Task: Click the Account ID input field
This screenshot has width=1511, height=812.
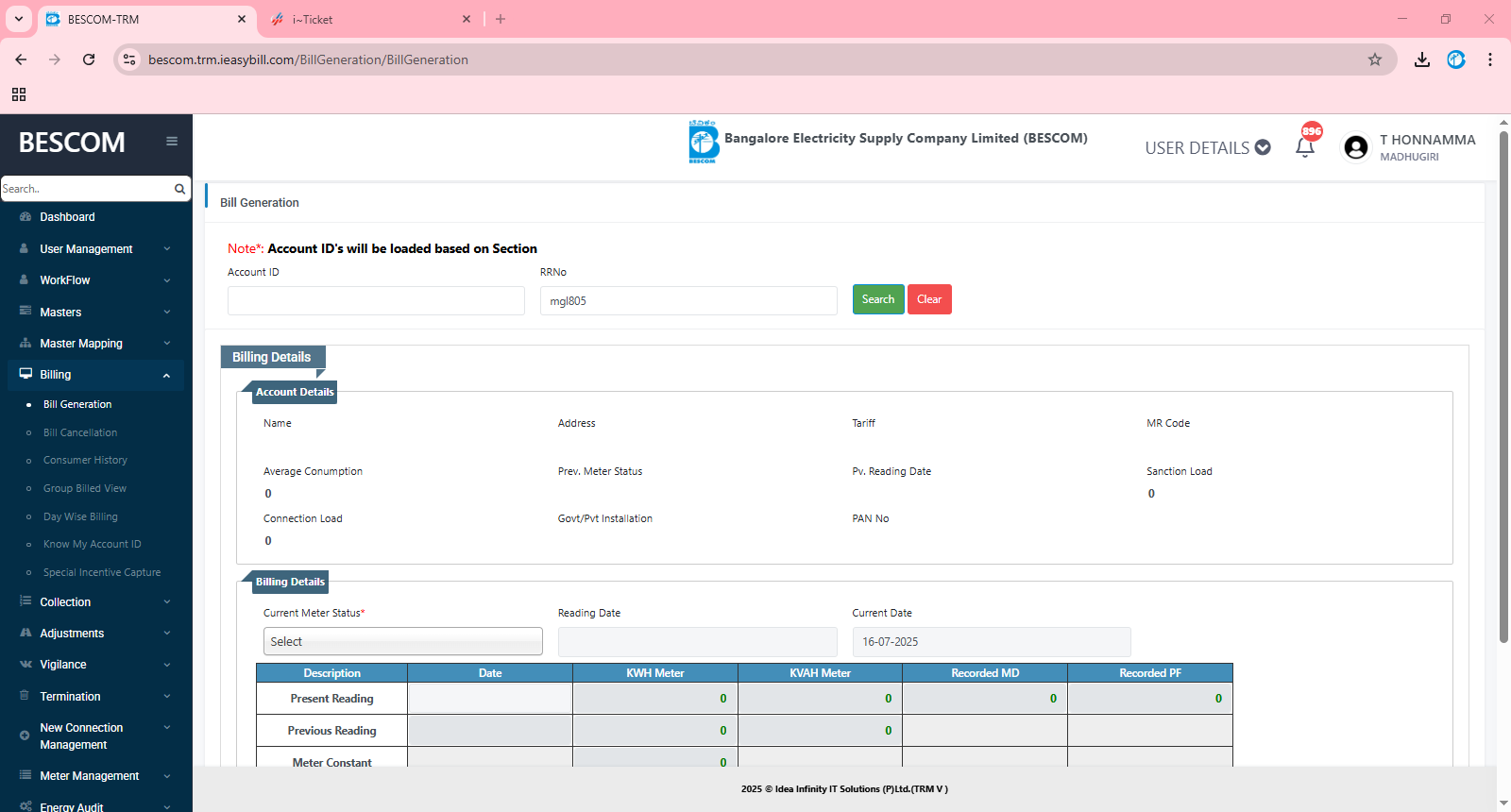Action: point(376,300)
